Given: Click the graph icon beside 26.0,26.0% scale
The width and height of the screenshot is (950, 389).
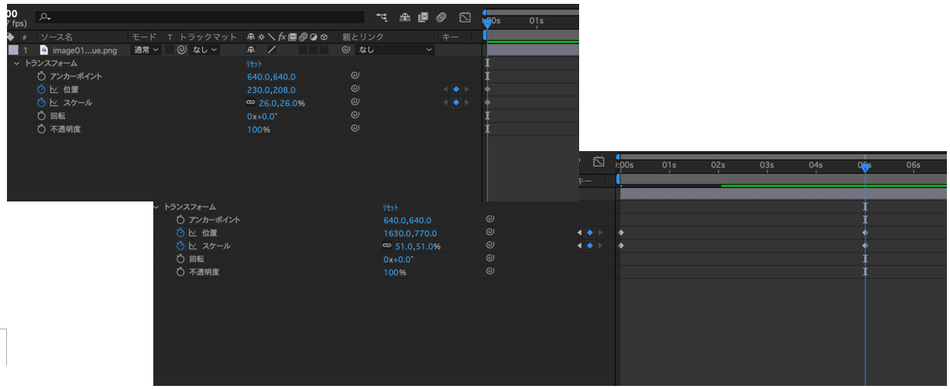Looking at the screenshot, I should (x=53, y=103).
